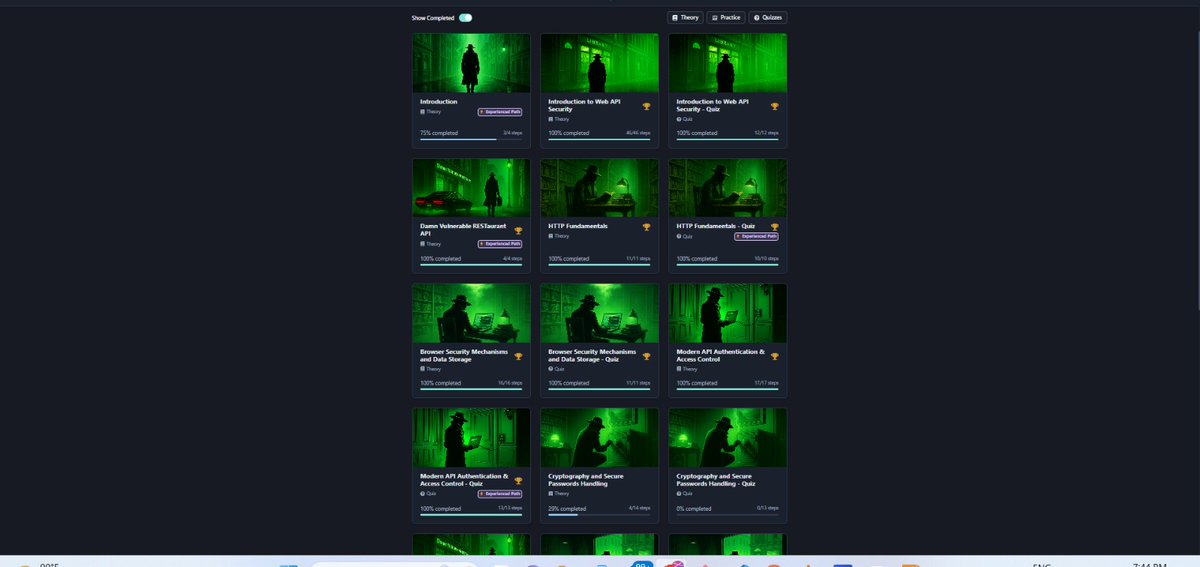Click the '75% completed' text
1200x567 pixels.
[x=439, y=133]
